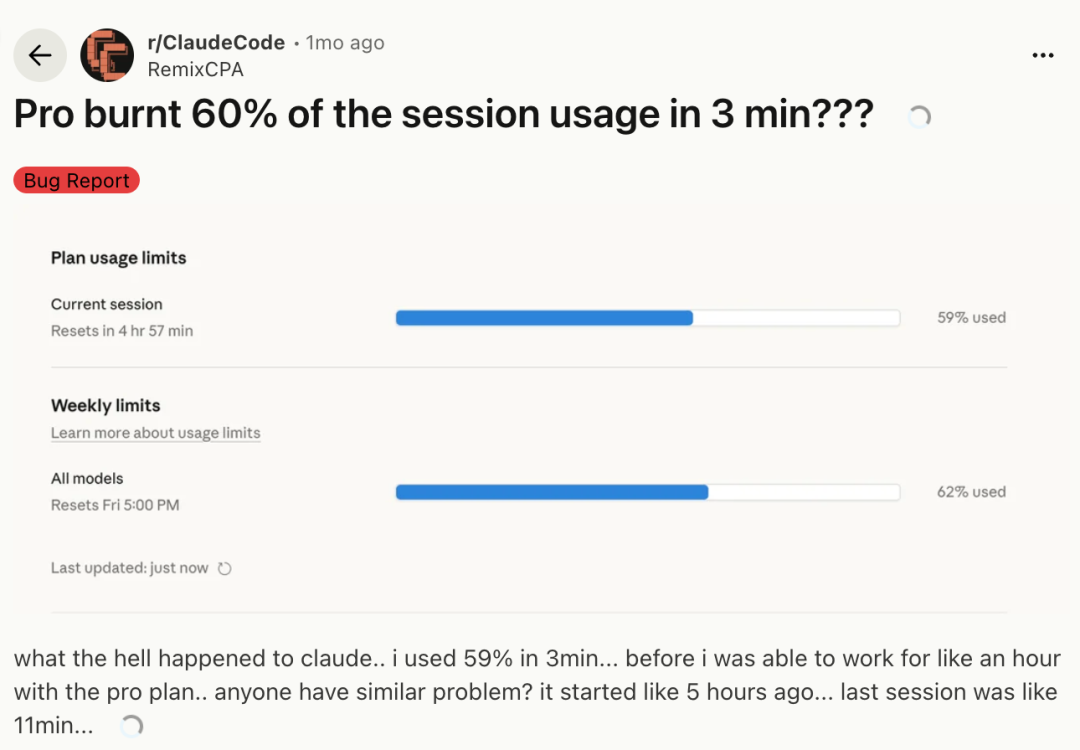Click Resets in 4 hr 57 min text
Viewport: 1080px width, 750px height.
(122, 331)
